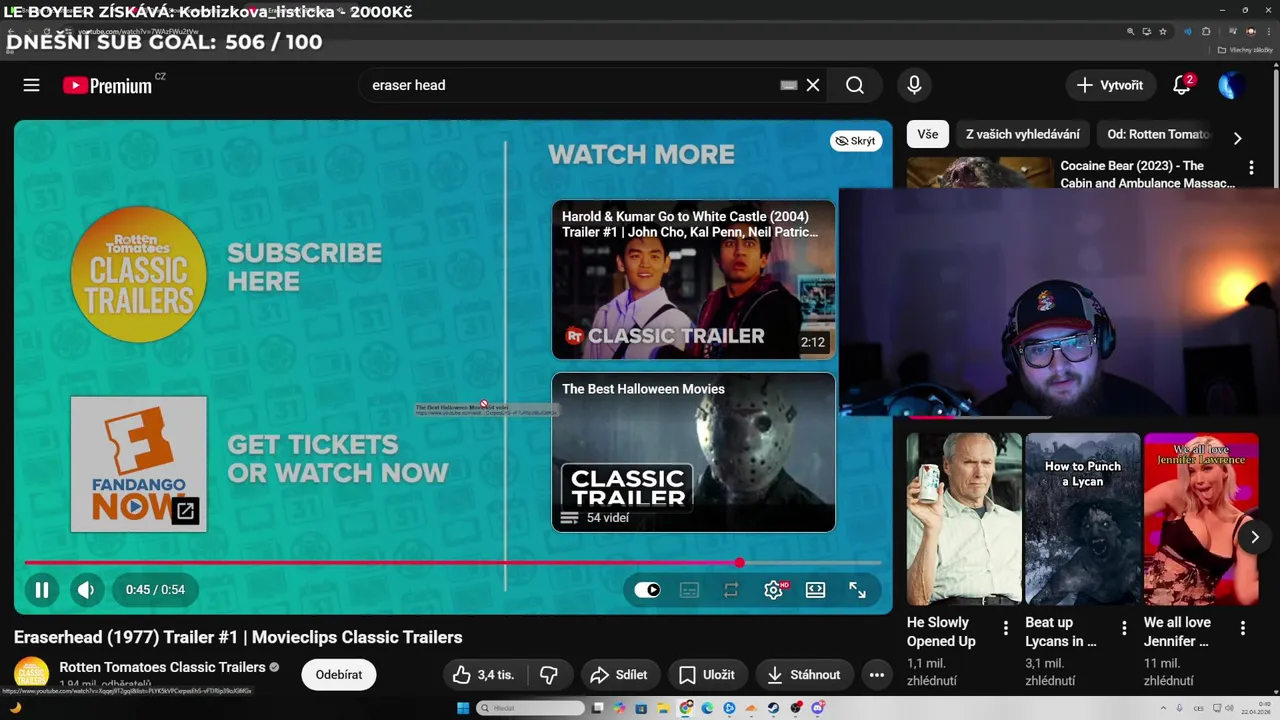Screen dimensions: 1280x720
Task: Open Cocaine Bear (2023) video title
Action: pyautogui.click(x=1147, y=174)
